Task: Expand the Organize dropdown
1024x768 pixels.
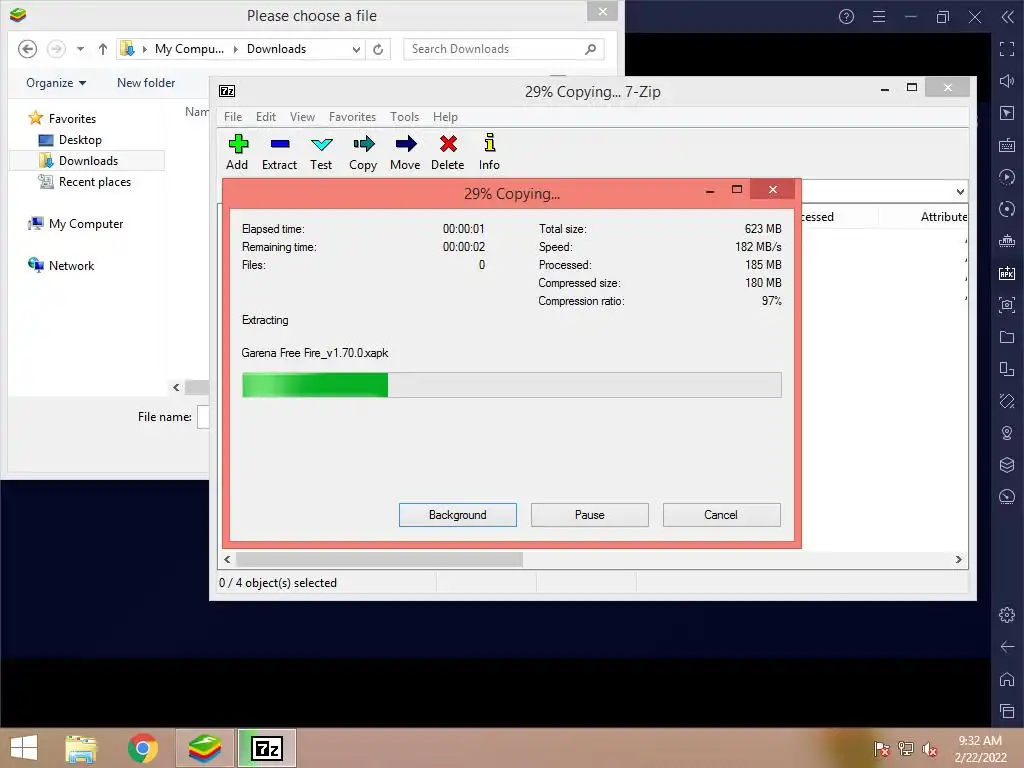Action: [56, 83]
